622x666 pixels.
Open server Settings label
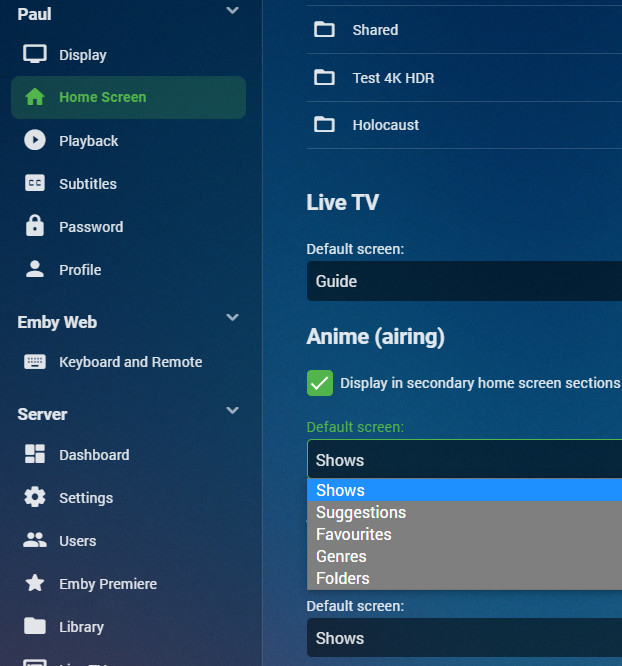coord(86,498)
